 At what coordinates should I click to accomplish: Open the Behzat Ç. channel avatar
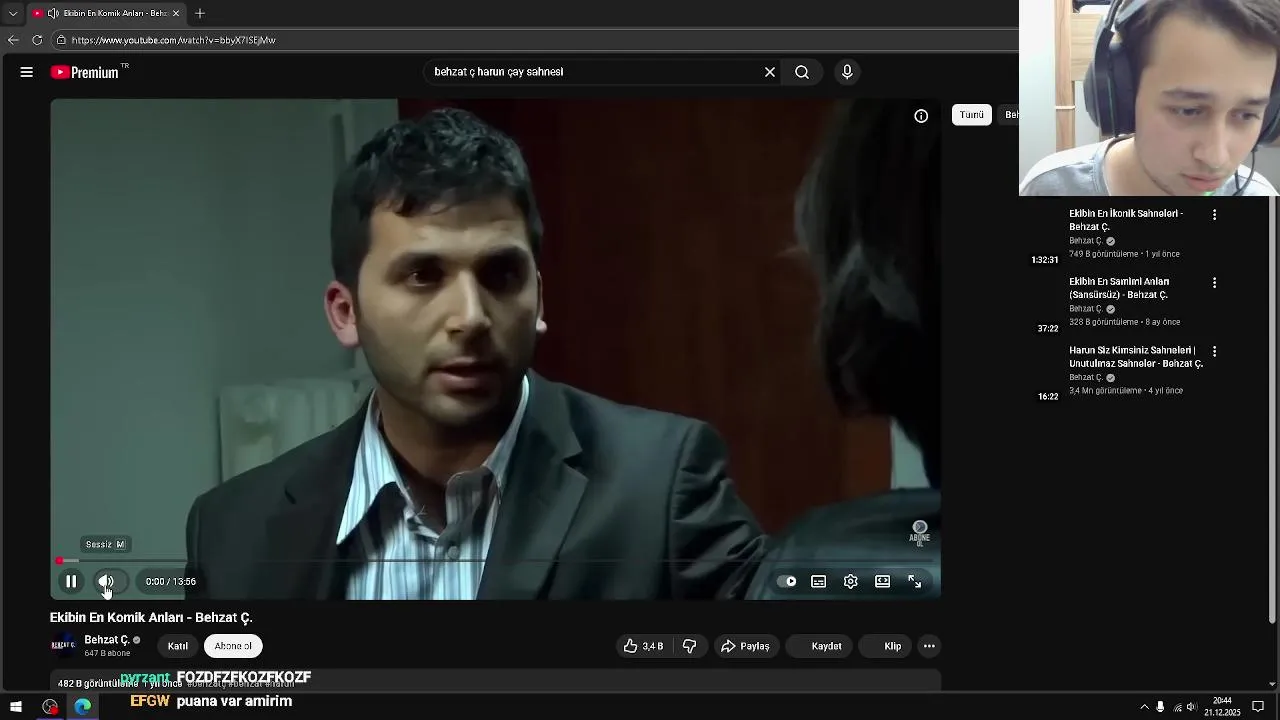click(63, 645)
